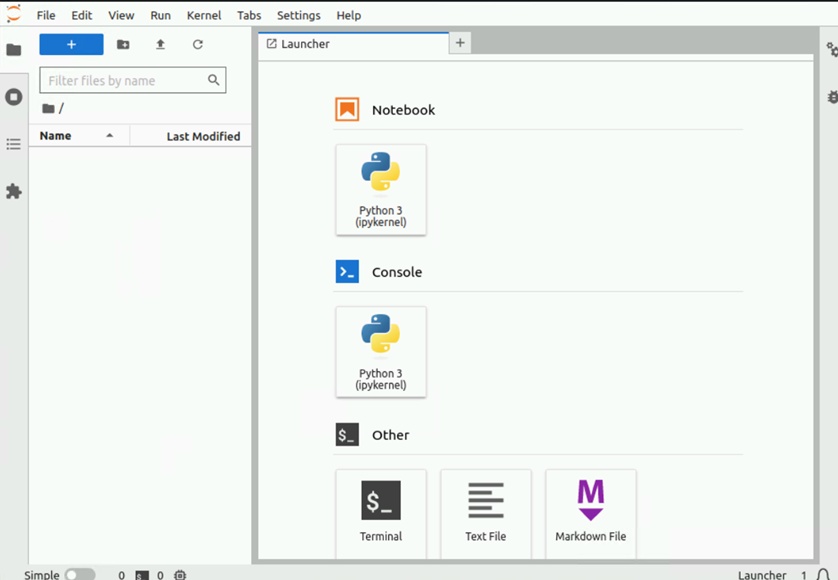
Task: Click the Filter files by name field
Action: point(133,80)
